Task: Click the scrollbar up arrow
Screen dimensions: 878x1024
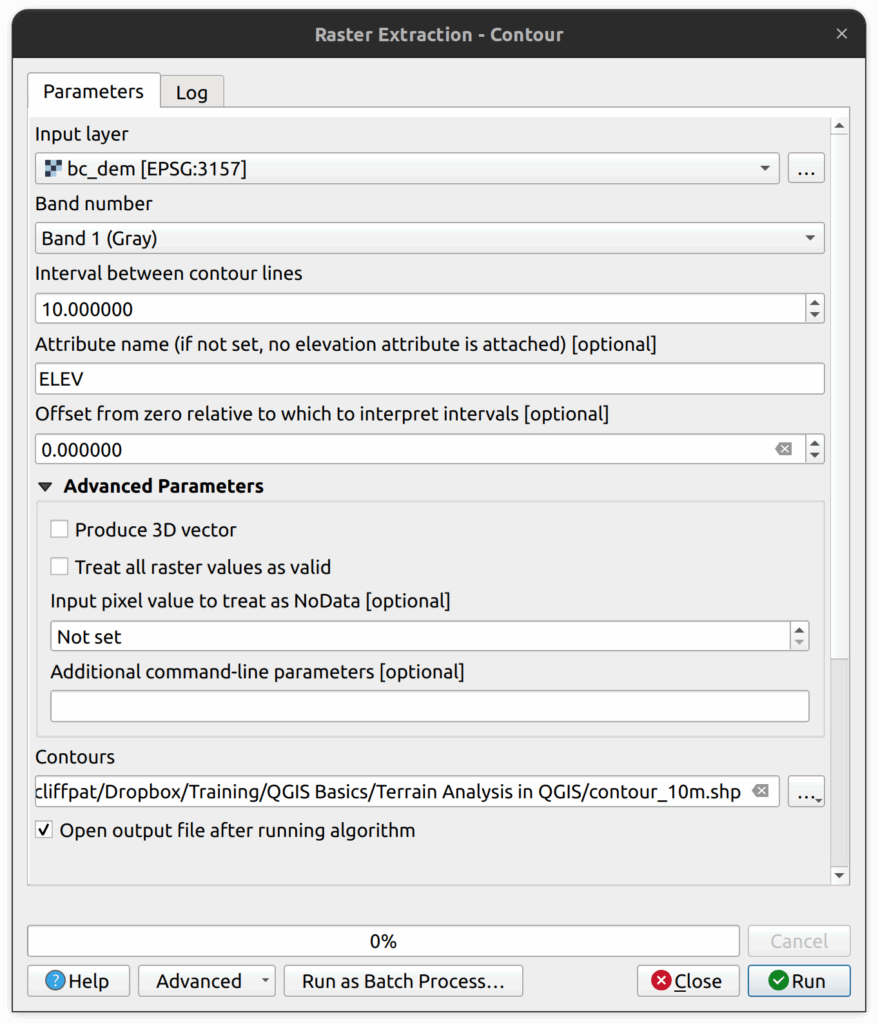Action: point(839,125)
